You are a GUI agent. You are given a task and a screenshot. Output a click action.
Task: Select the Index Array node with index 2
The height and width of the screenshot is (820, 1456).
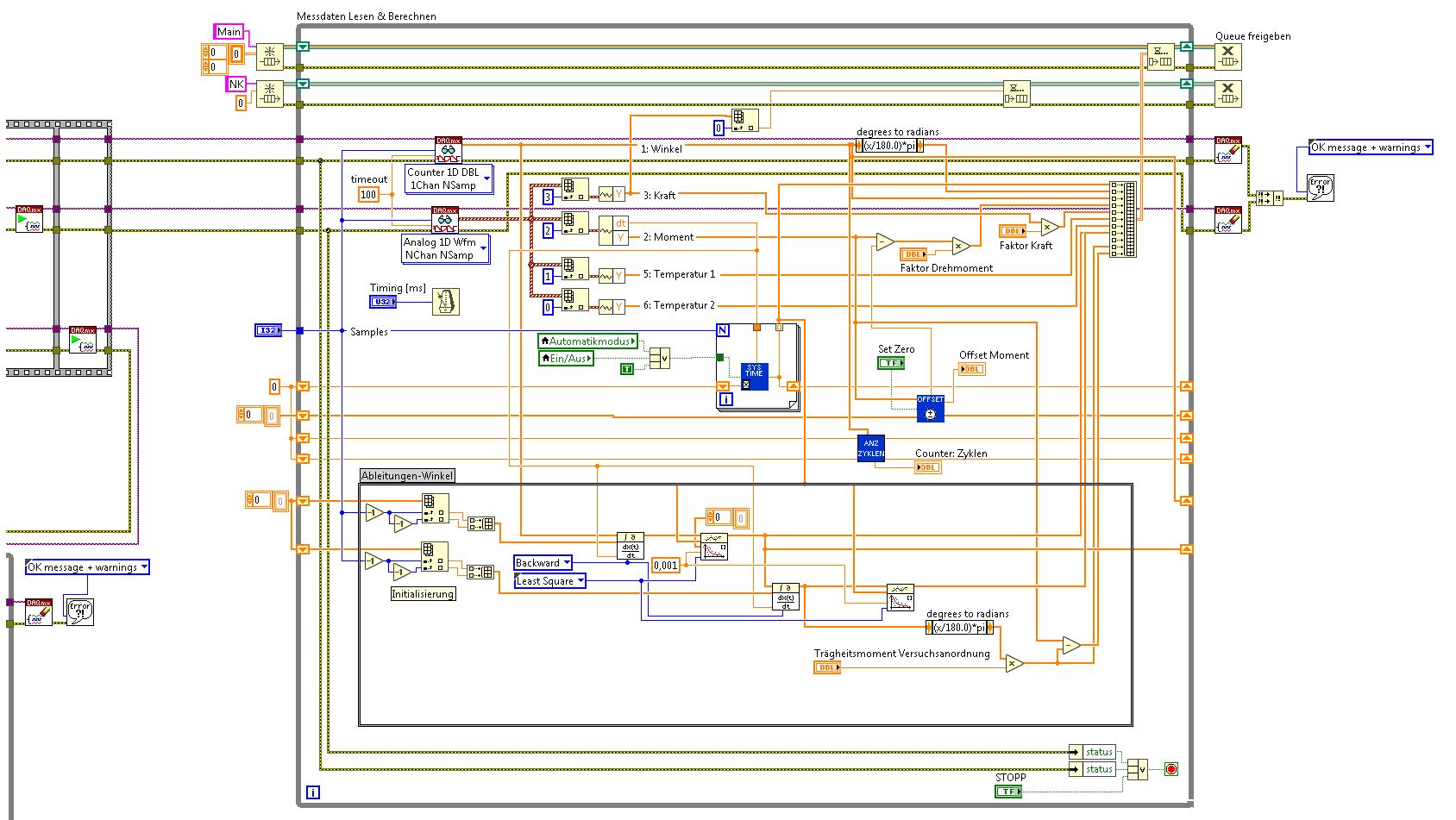point(575,224)
